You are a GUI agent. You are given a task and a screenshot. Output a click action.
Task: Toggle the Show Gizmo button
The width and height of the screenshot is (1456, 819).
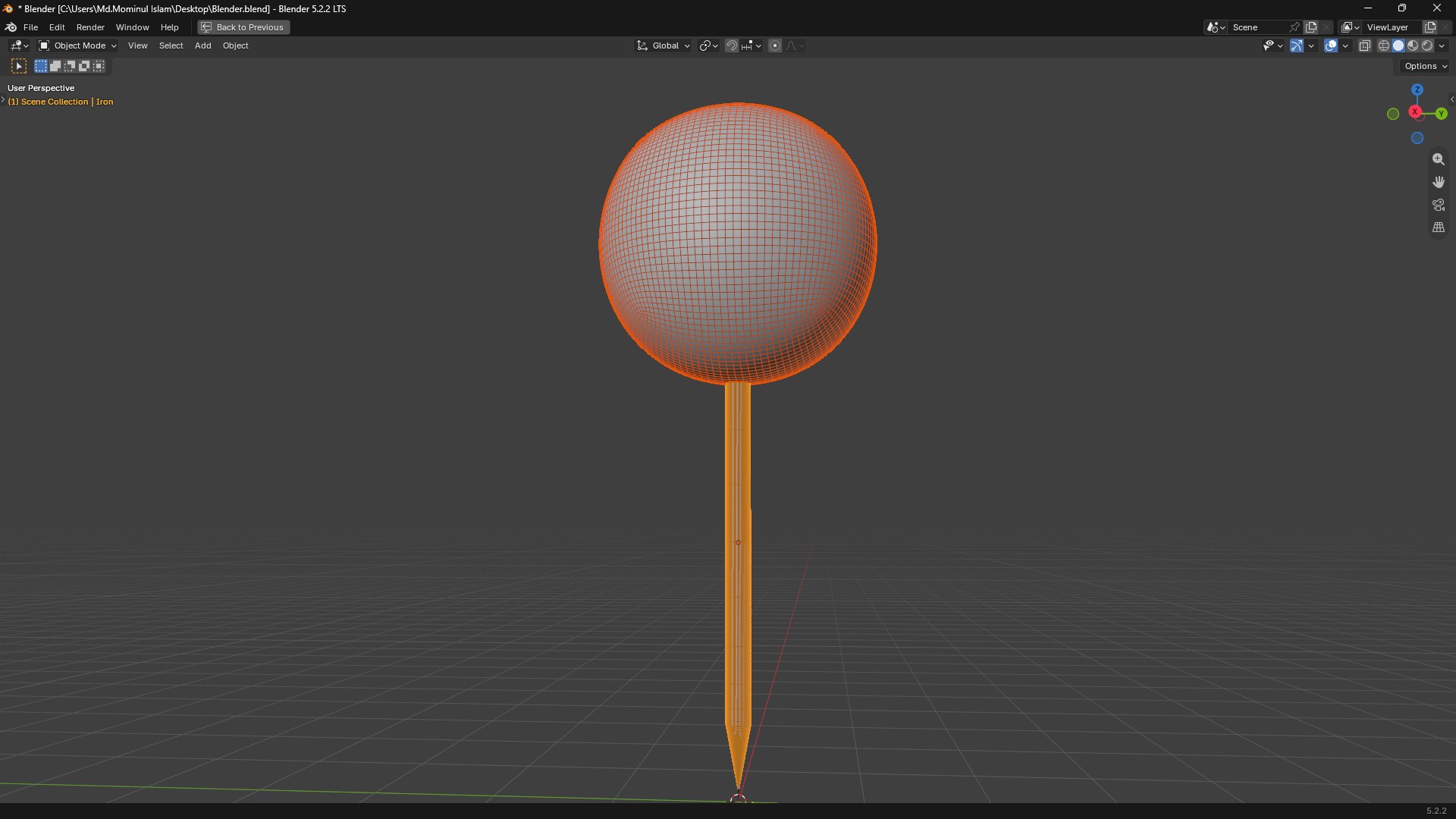click(x=1297, y=45)
